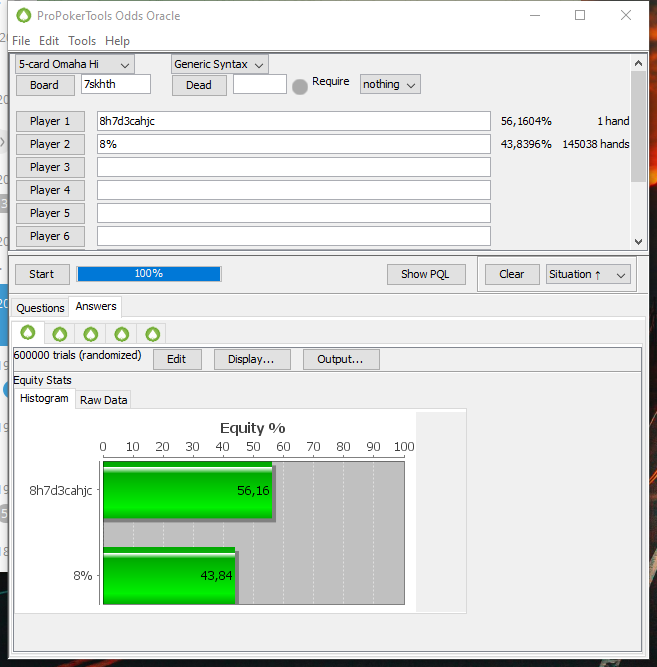The height and width of the screenshot is (667, 657).
Task: Click Player 1 equity text 56,1604%
Action: coord(526,121)
